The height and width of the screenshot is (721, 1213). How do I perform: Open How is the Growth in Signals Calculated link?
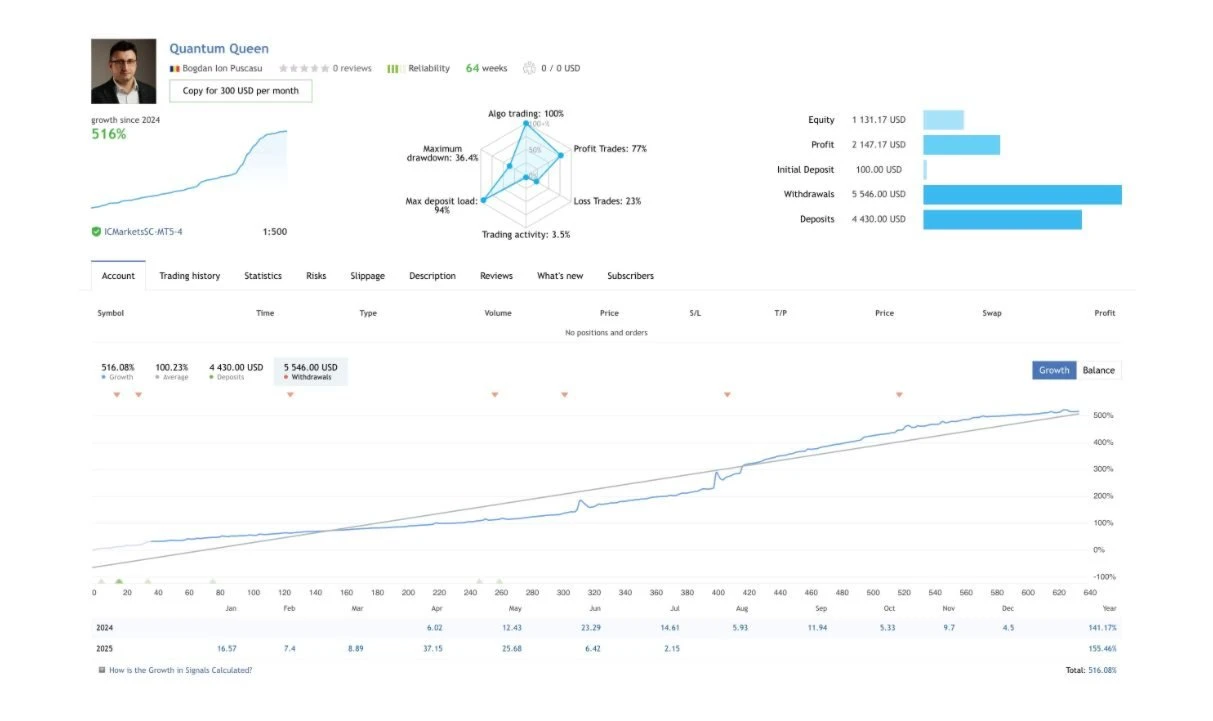coord(180,670)
